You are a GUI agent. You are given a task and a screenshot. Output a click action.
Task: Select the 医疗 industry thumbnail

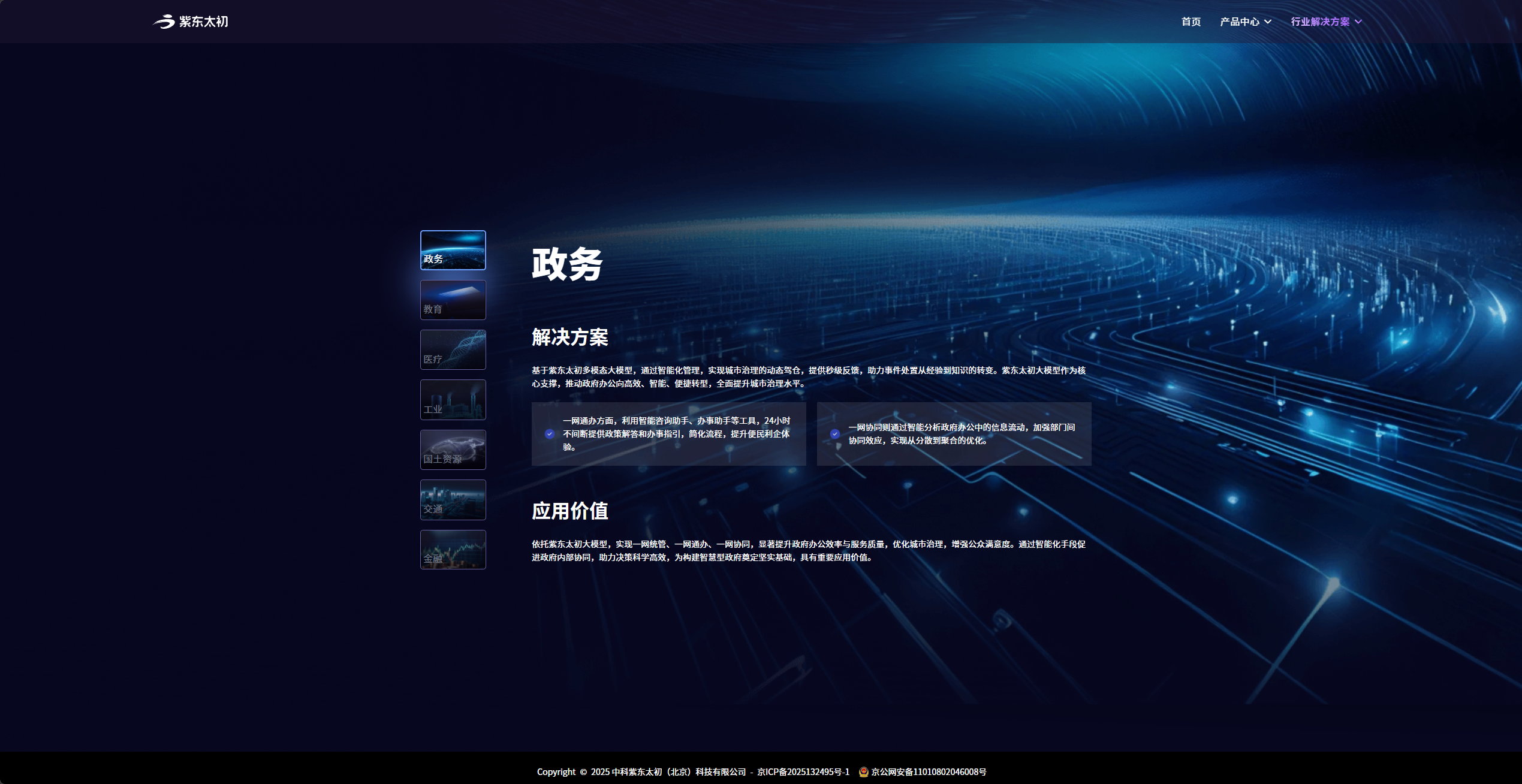(x=453, y=349)
